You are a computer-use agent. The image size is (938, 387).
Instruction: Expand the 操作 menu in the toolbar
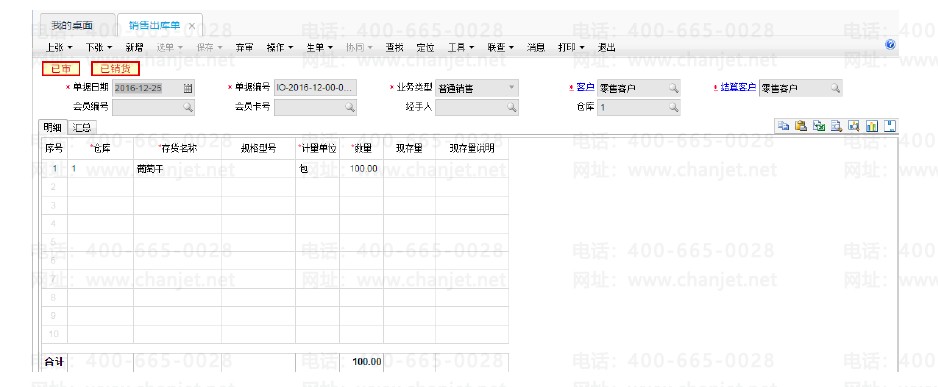(280, 47)
